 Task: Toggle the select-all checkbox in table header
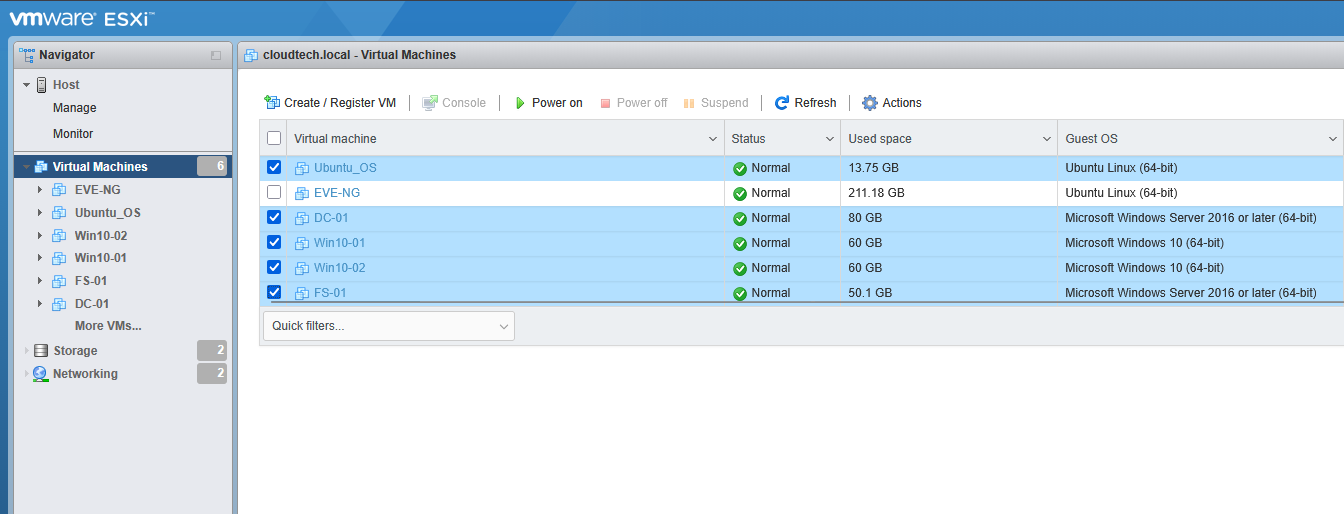point(274,138)
